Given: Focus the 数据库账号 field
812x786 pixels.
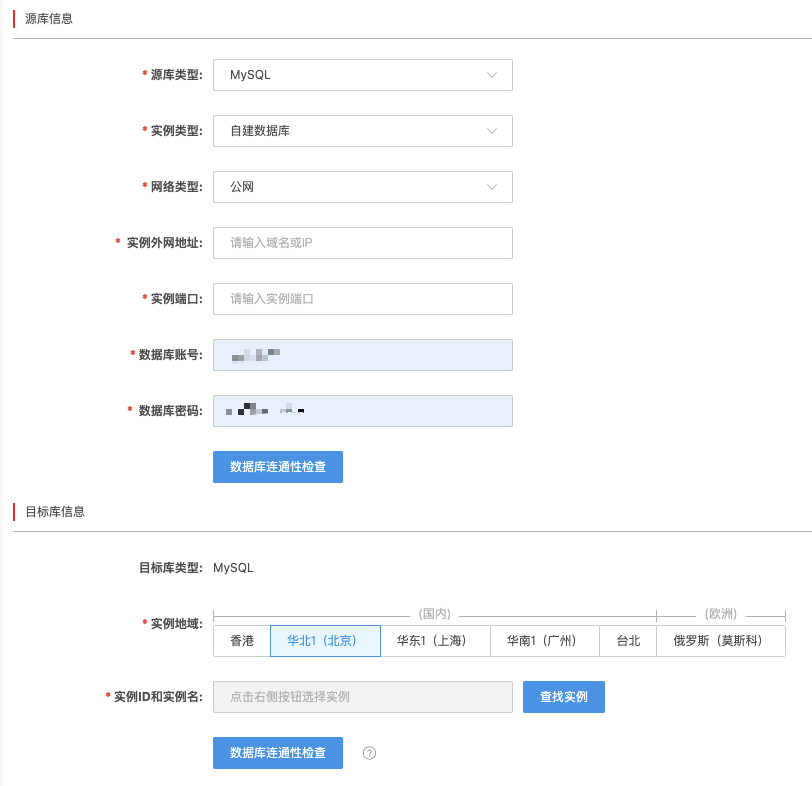Looking at the screenshot, I should click(x=362, y=355).
